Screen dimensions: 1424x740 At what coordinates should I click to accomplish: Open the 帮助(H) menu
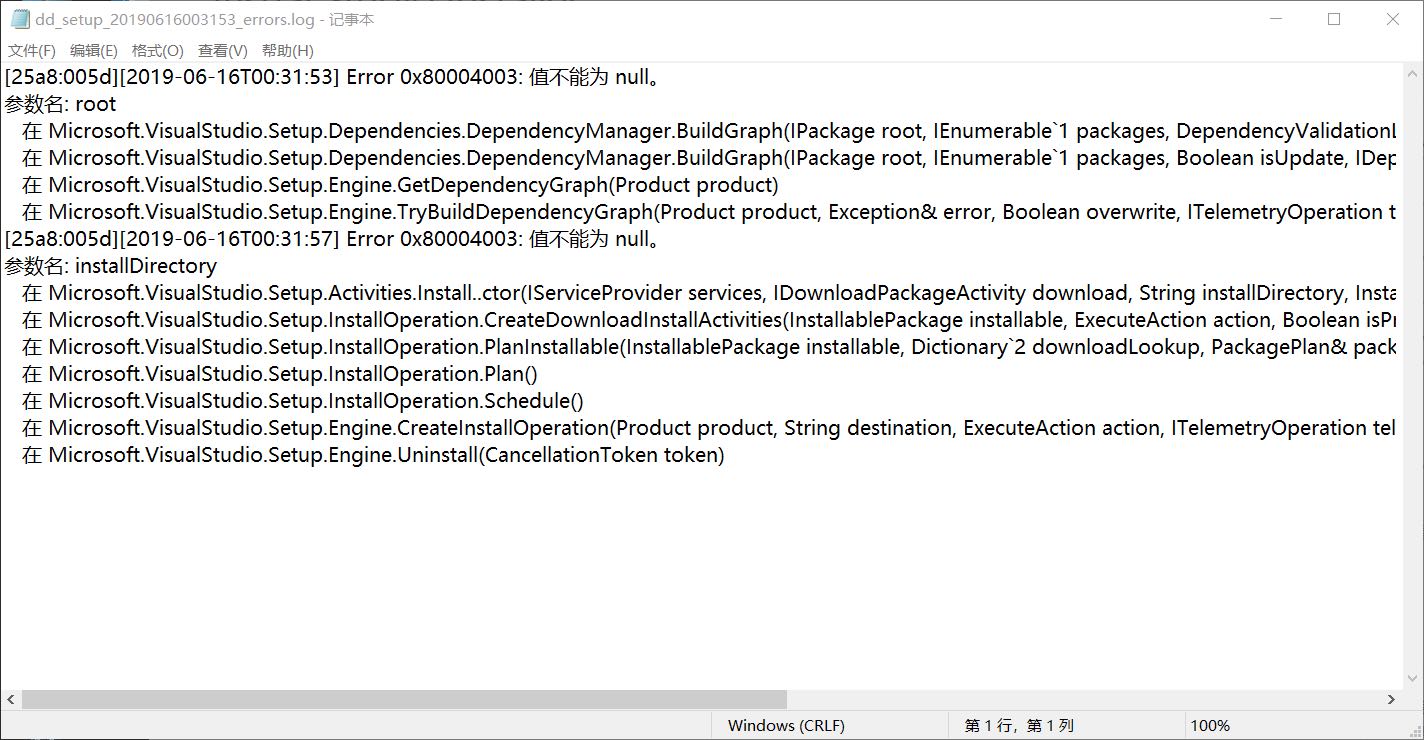tap(288, 50)
